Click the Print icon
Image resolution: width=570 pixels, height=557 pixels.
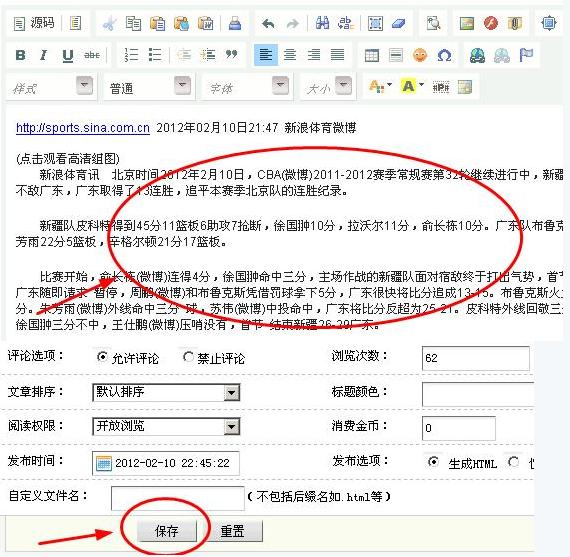(235, 24)
